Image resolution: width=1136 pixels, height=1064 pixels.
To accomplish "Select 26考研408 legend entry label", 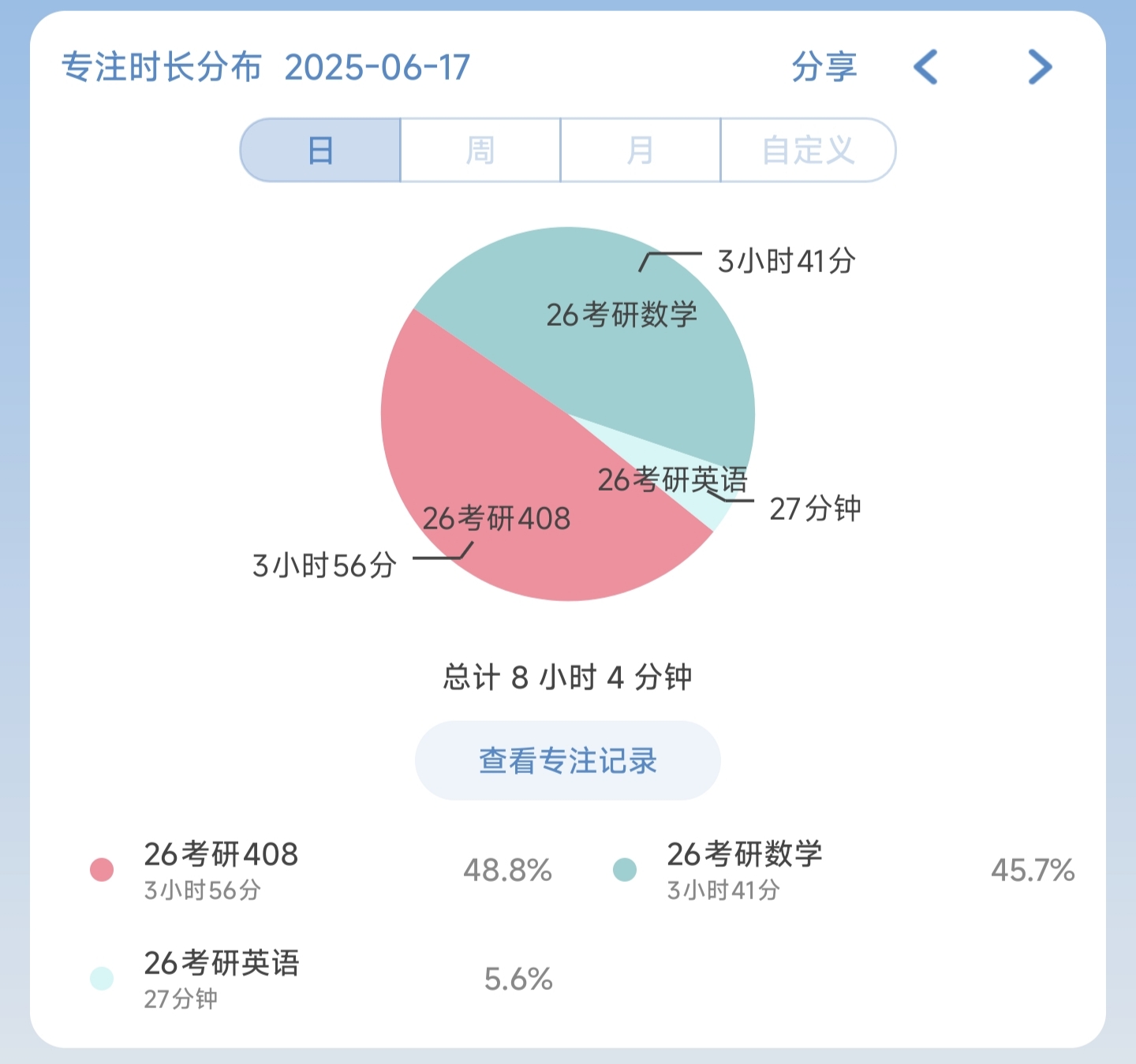I will 221,855.
